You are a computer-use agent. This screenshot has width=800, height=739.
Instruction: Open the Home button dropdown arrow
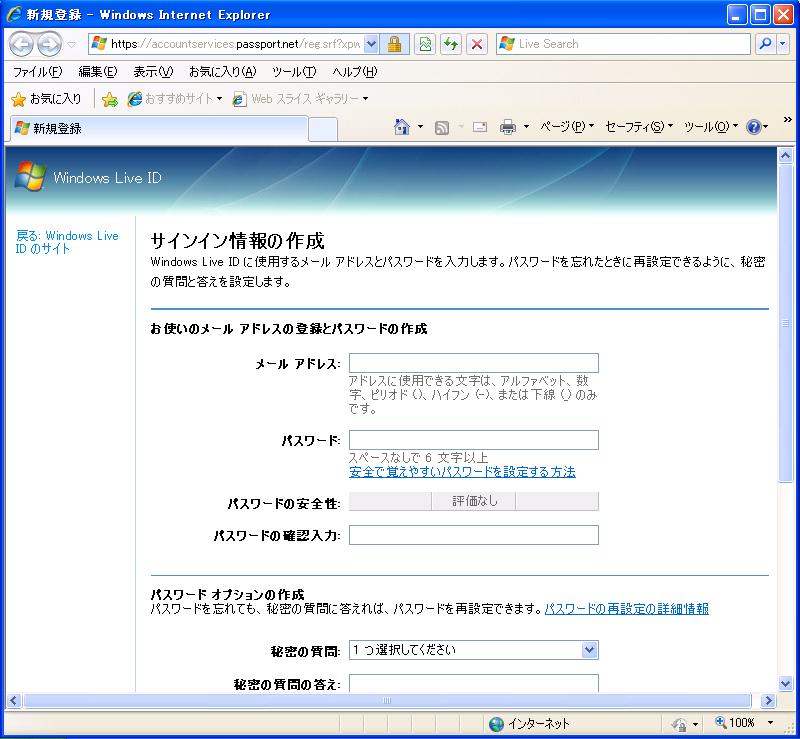tap(420, 127)
